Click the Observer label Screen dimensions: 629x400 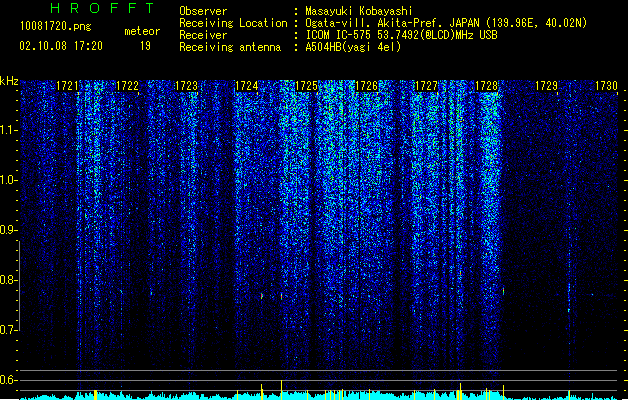203,11
